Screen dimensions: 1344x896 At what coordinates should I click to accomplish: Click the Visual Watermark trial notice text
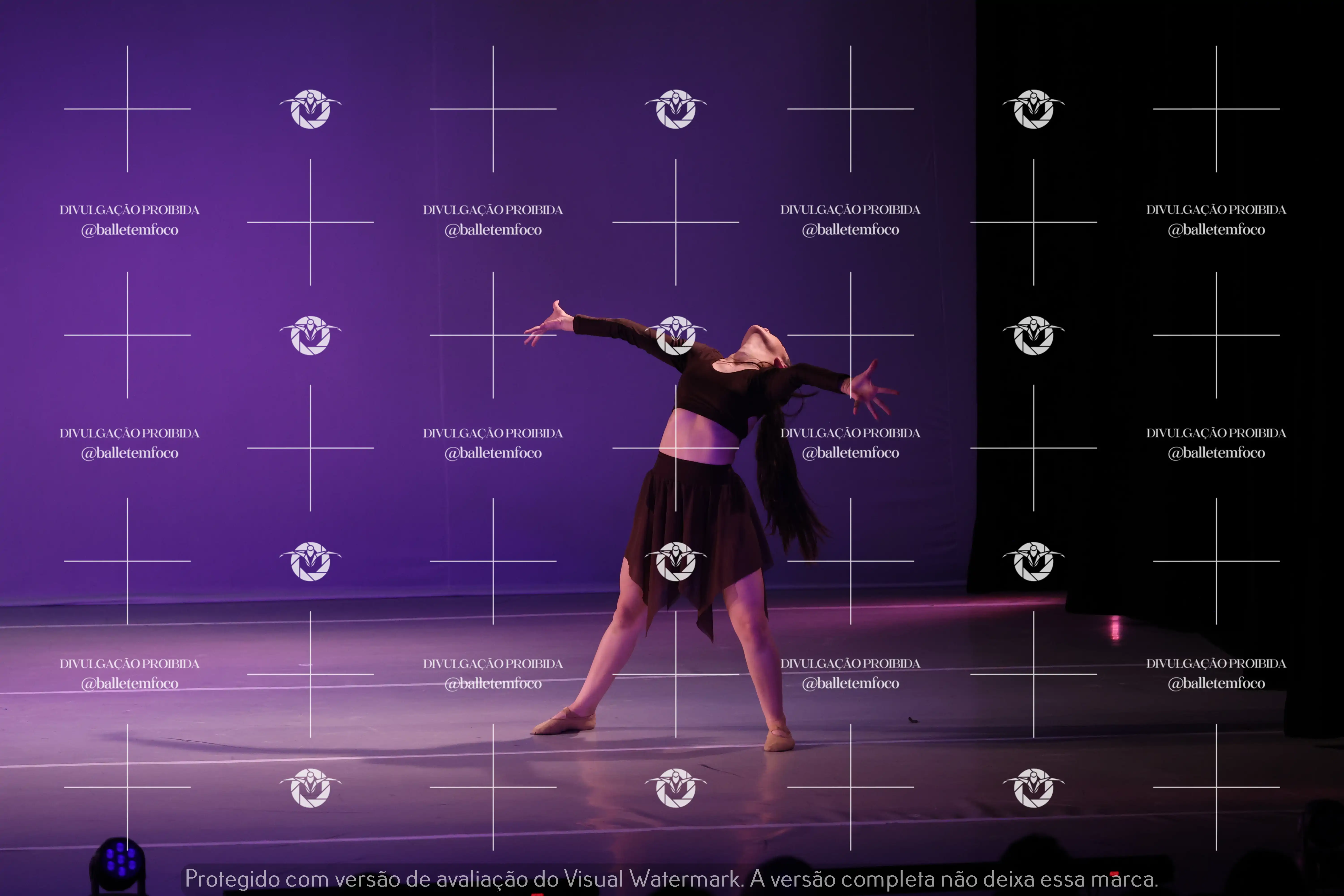tap(671, 879)
